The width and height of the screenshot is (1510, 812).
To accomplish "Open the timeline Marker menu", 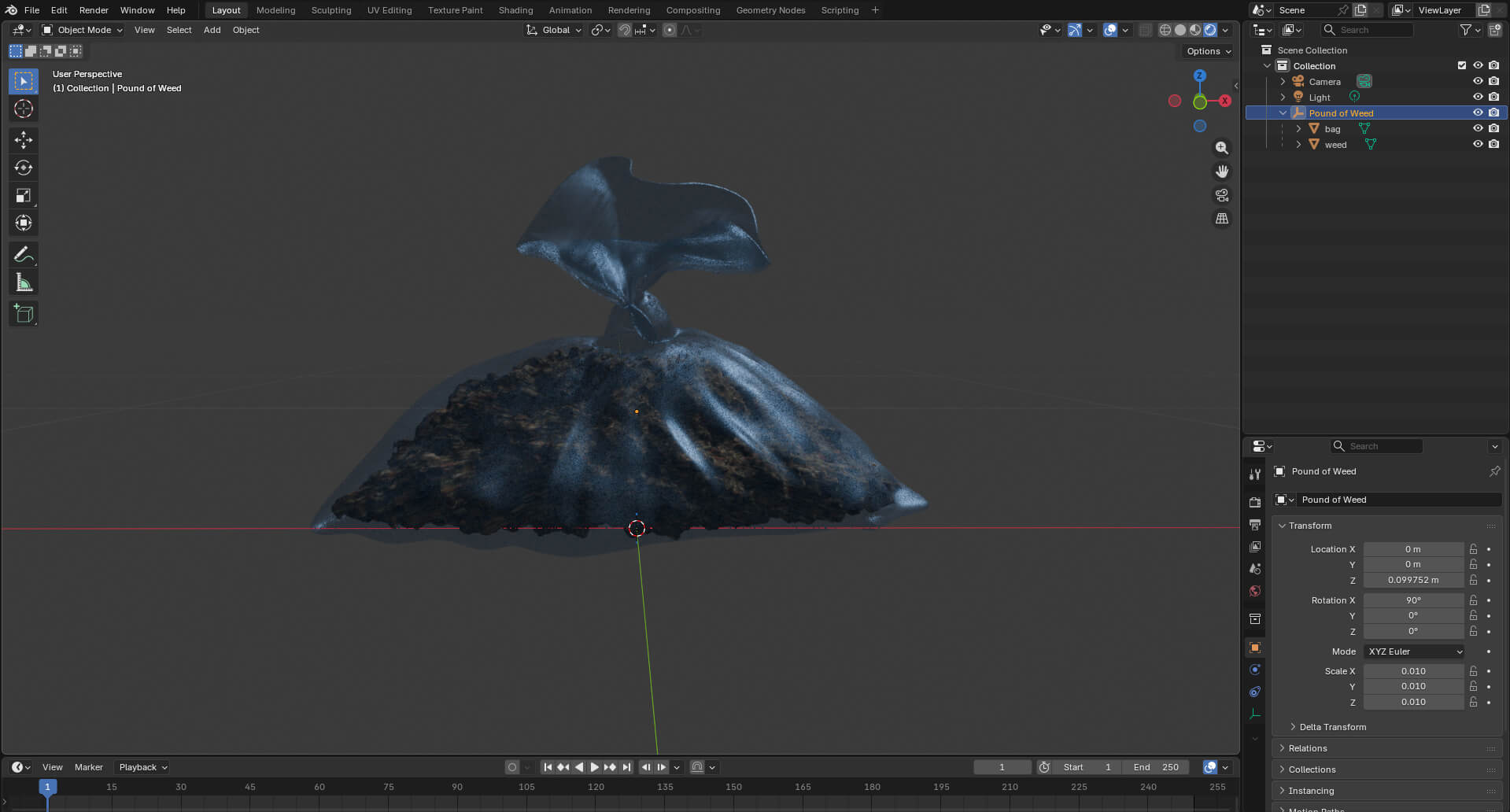I will [x=89, y=767].
